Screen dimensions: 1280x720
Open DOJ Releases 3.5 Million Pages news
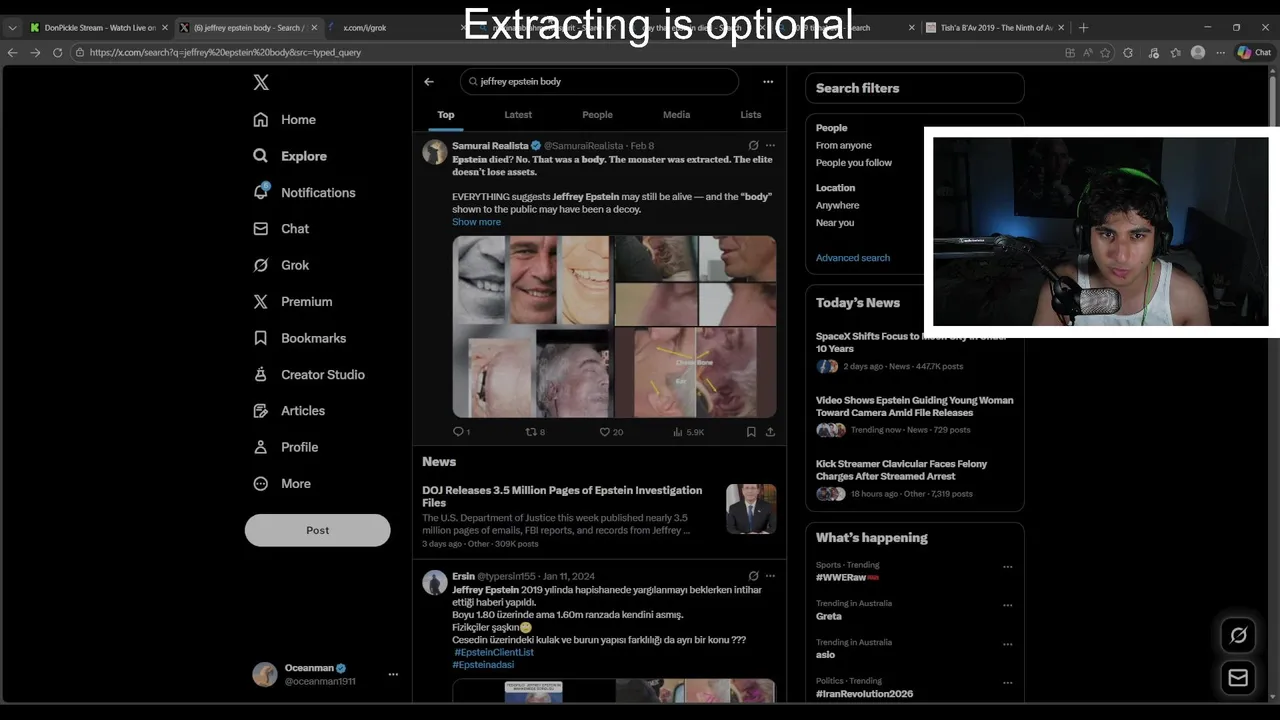562,497
